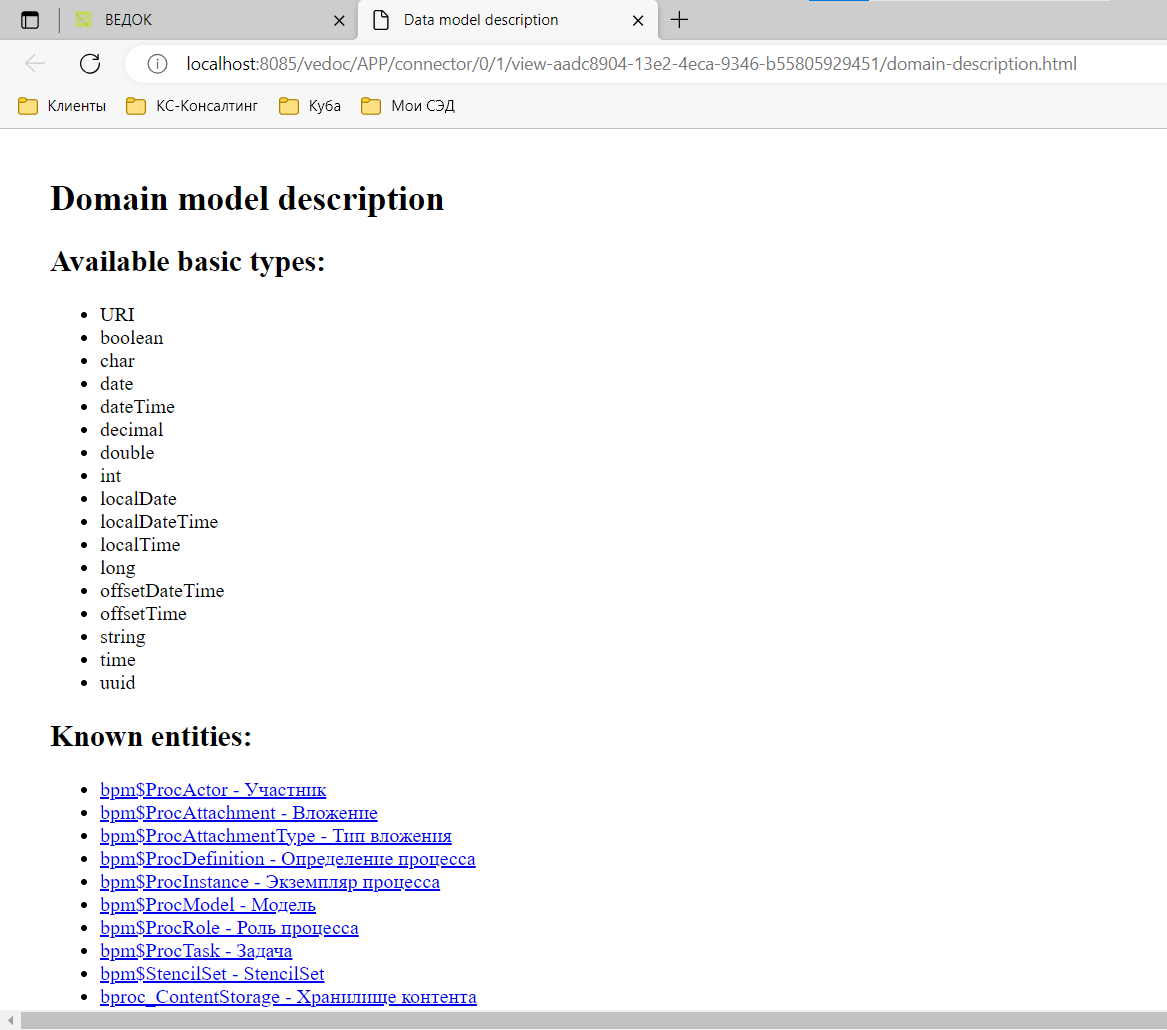Switch to the ВЕДОК tab
Viewport: 1167px width, 1030px height.
200,20
